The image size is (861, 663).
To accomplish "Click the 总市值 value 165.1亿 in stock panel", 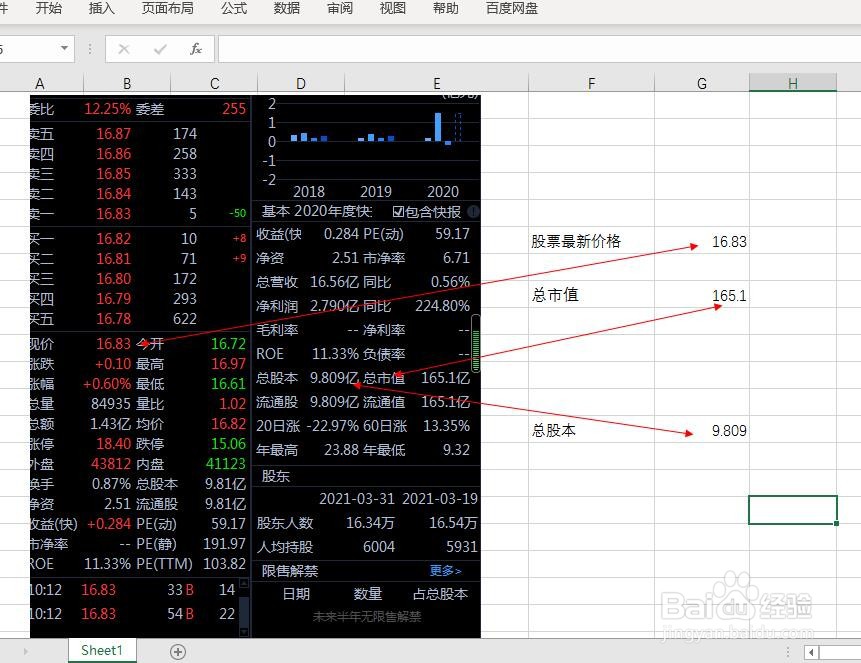I will pyautogui.click(x=445, y=378).
